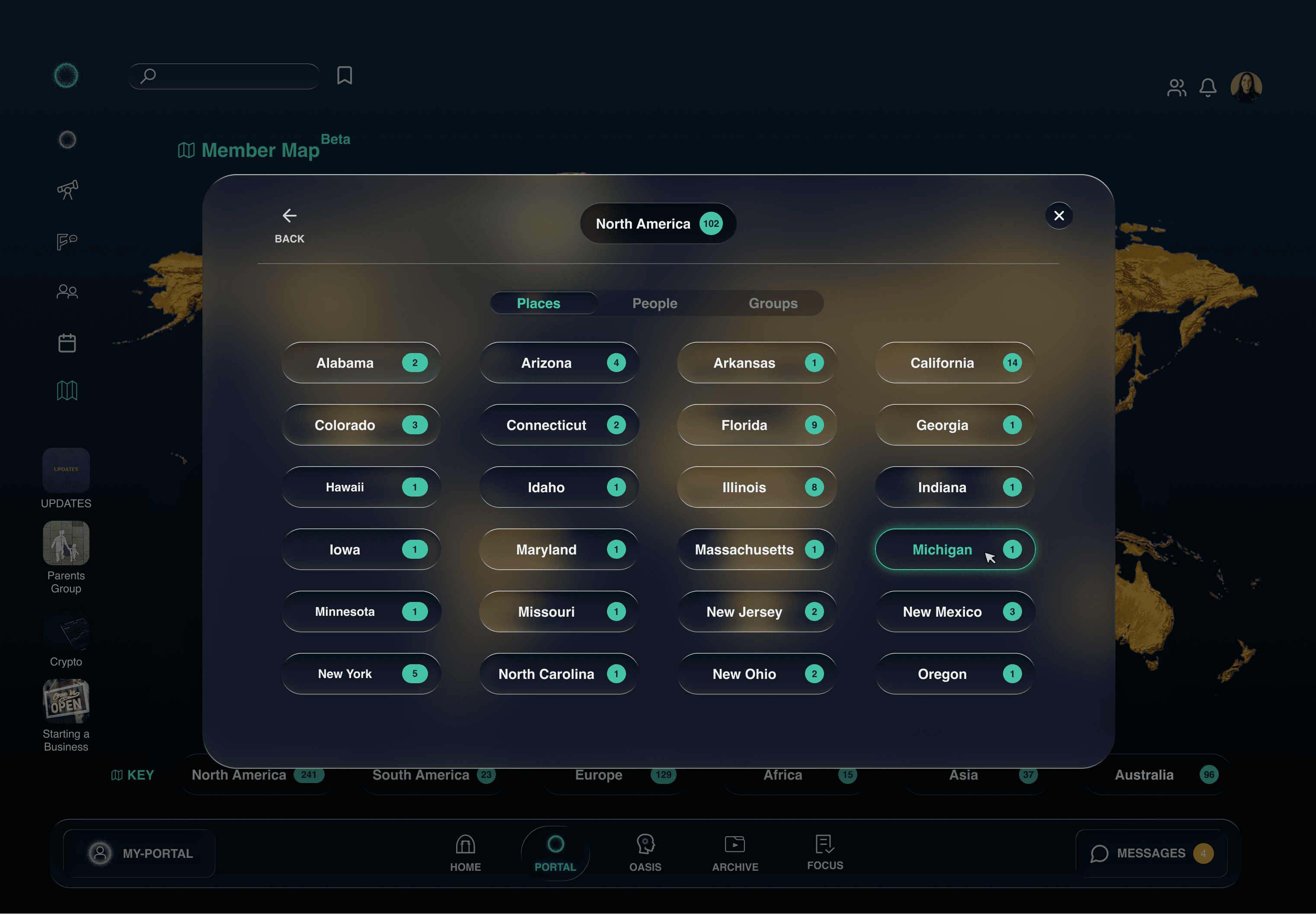Viewport: 1316px width, 914px height.
Task: Switch to the People tab
Action: tap(654, 303)
